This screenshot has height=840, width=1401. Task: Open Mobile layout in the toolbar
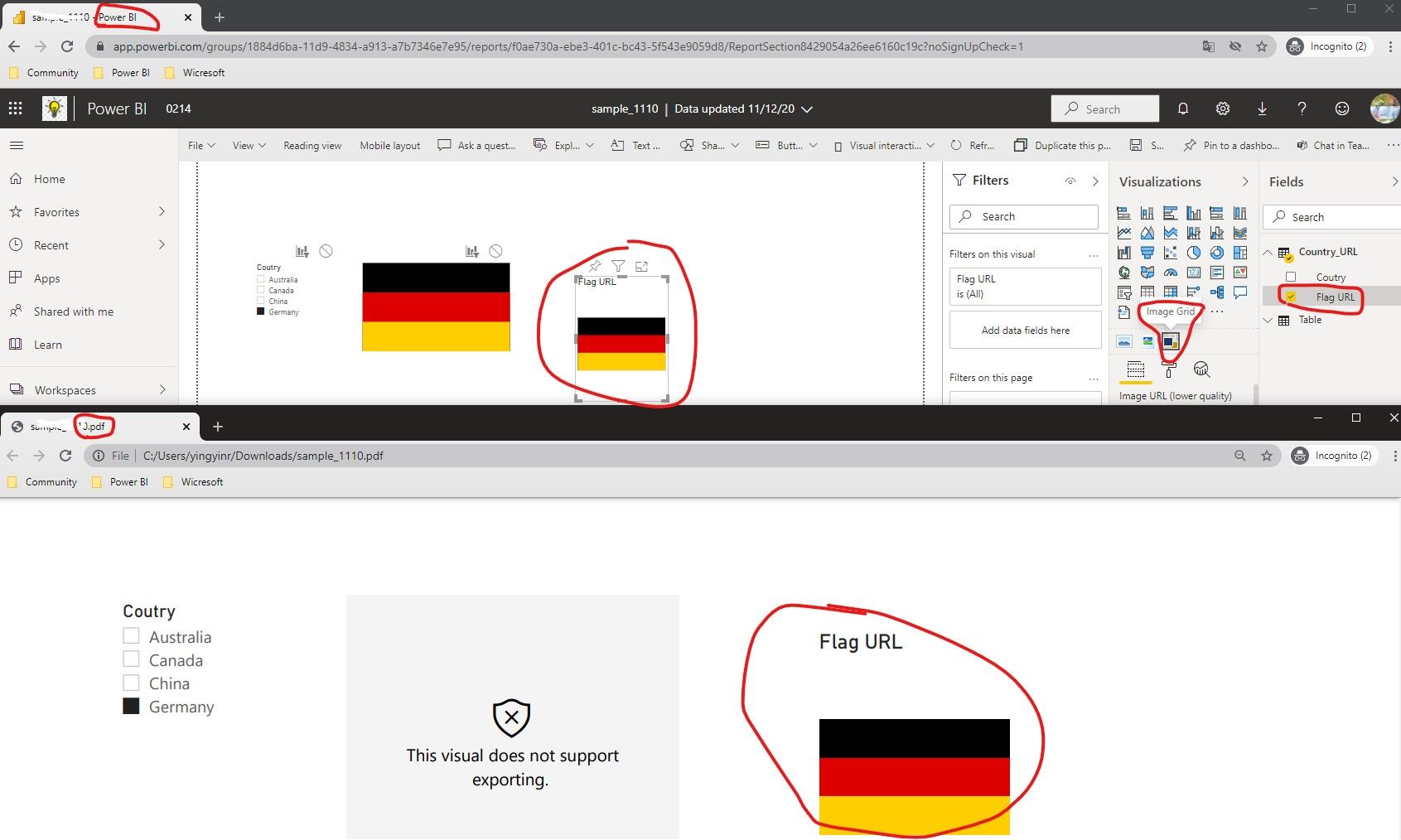point(389,145)
